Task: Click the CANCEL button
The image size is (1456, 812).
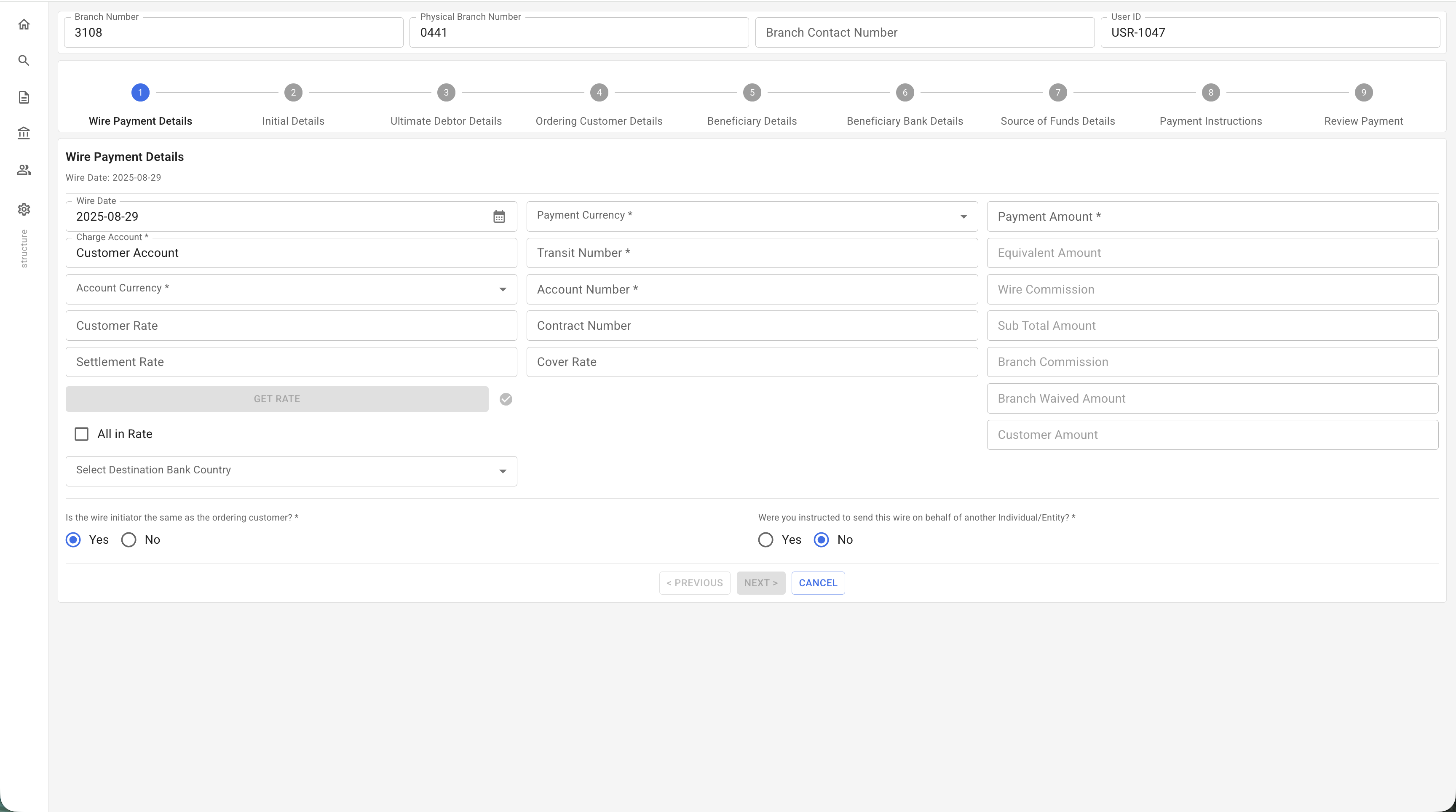Action: pos(818,582)
